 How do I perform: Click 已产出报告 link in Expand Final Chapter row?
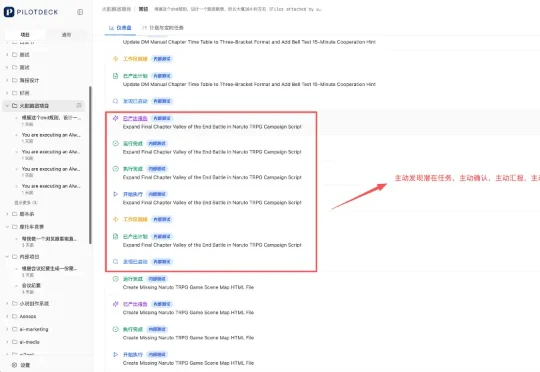[135, 118]
